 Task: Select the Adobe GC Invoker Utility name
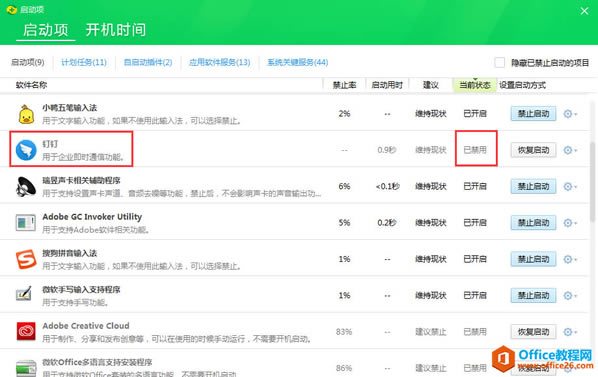click(x=92, y=217)
